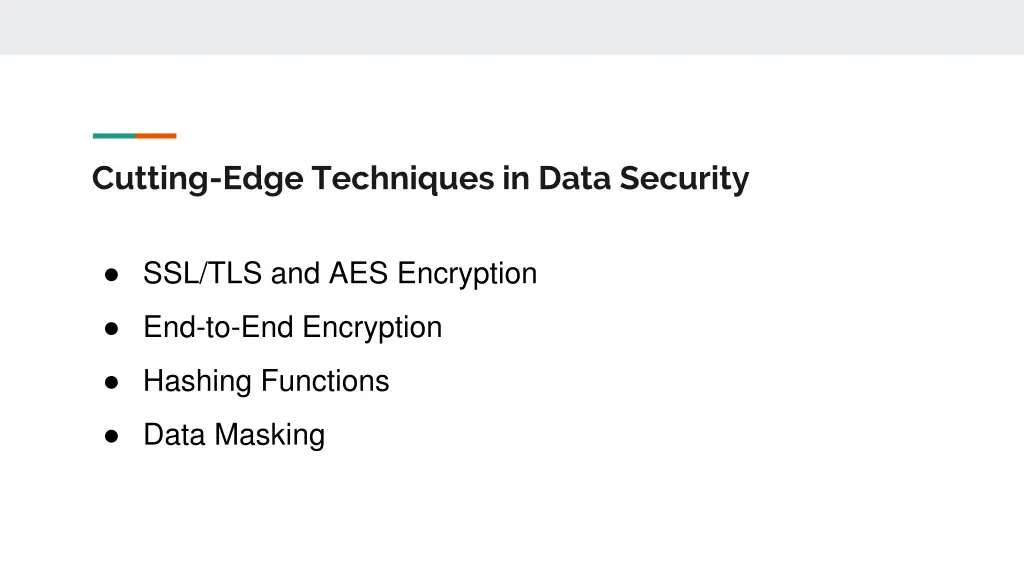Image resolution: width=1024 pixels, height=576 pixels.
Task: Click the slide title about Data Security
Action: pyautogui.click(x=420, y=179)
